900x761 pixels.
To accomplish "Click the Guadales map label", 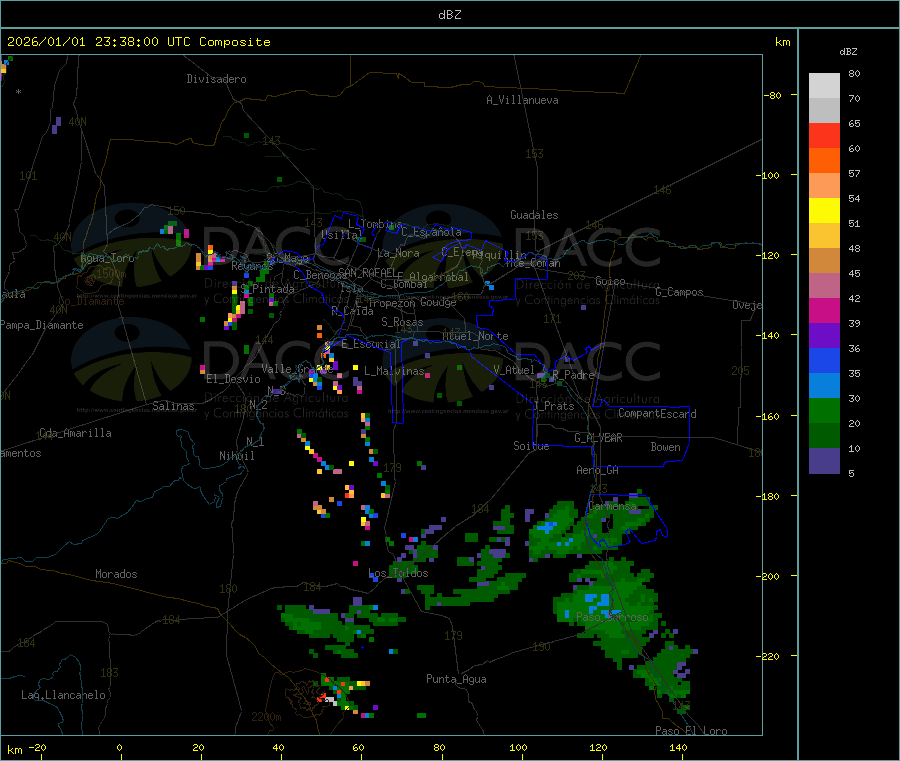I will tap(534, 215).
